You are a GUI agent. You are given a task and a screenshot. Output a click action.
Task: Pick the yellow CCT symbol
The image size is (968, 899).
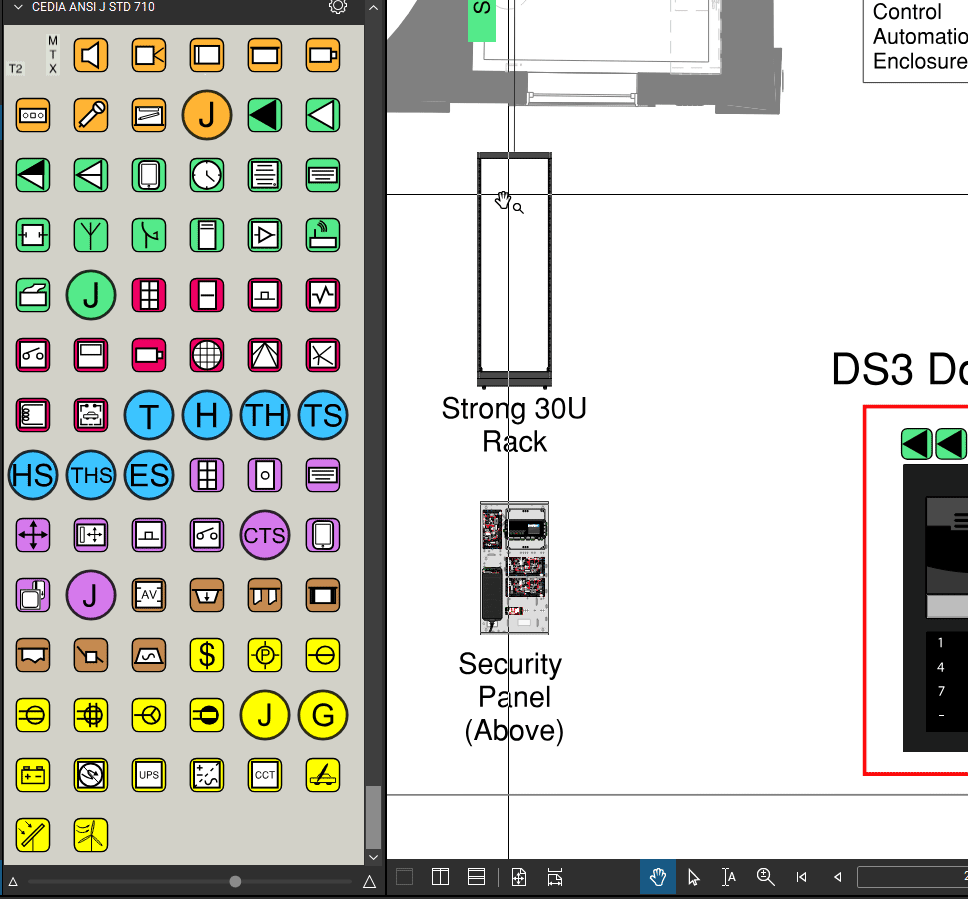(x=265, y=775)
